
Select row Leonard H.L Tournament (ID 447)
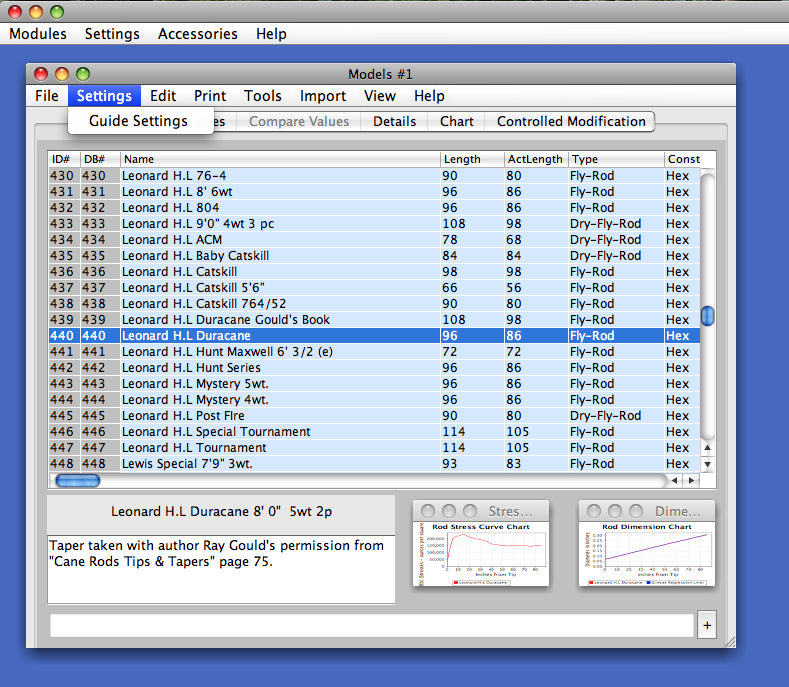click(x=374, y=448)
